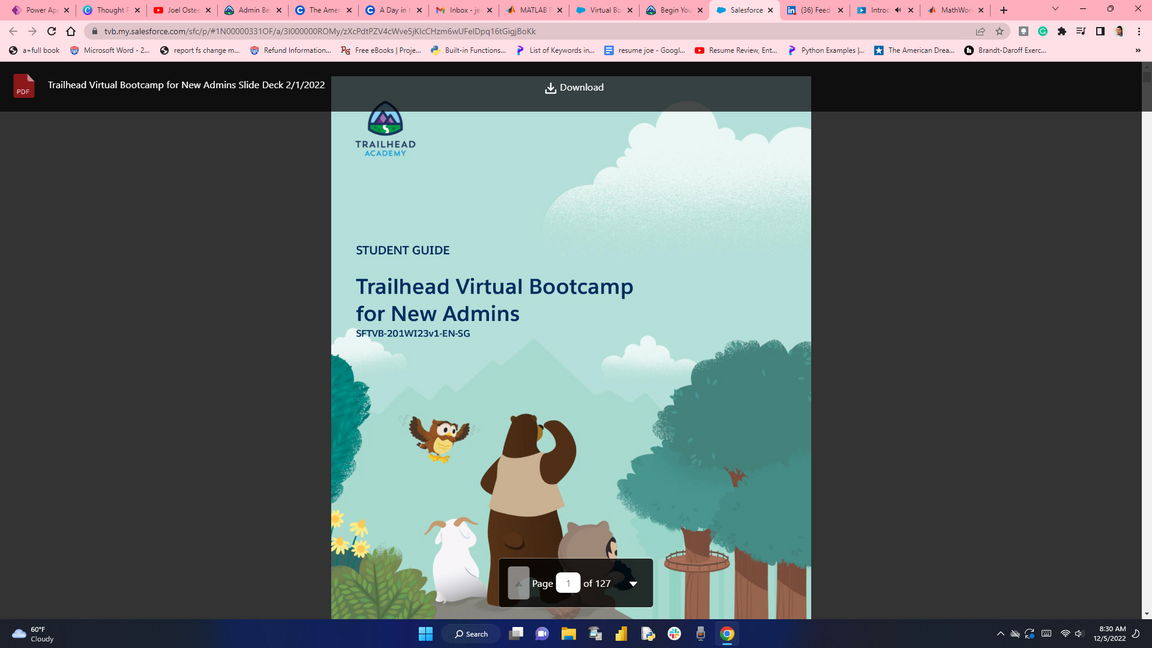Viewport: 1152px width, 648px height.
Task: Open File Explorer from taskbar
Action: pyautogui.click(x=569, y=634)
